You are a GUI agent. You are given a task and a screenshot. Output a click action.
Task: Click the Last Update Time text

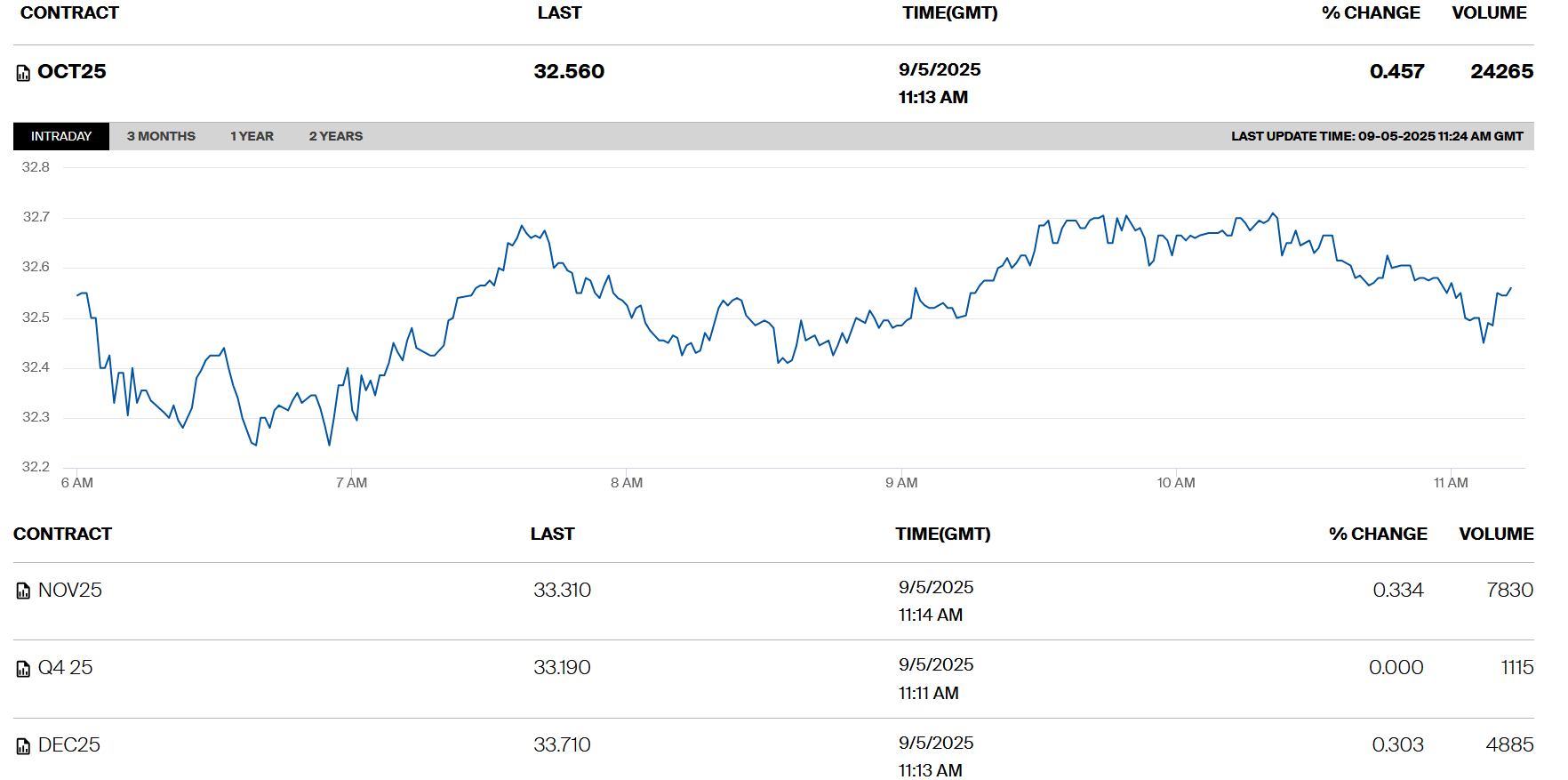(x=1376, y=136)
